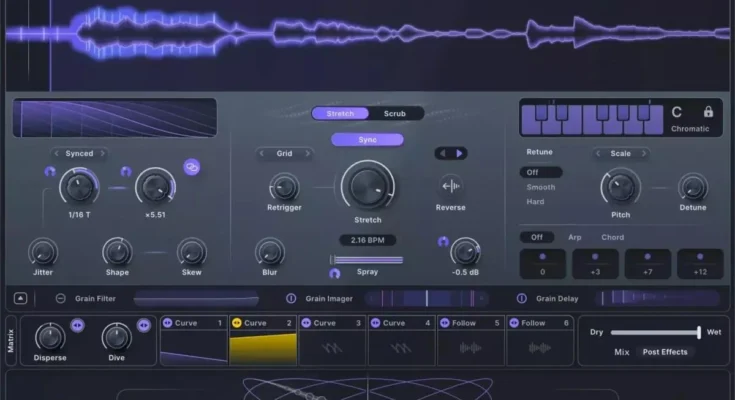Click Curve 4 modulator icon

375,323
